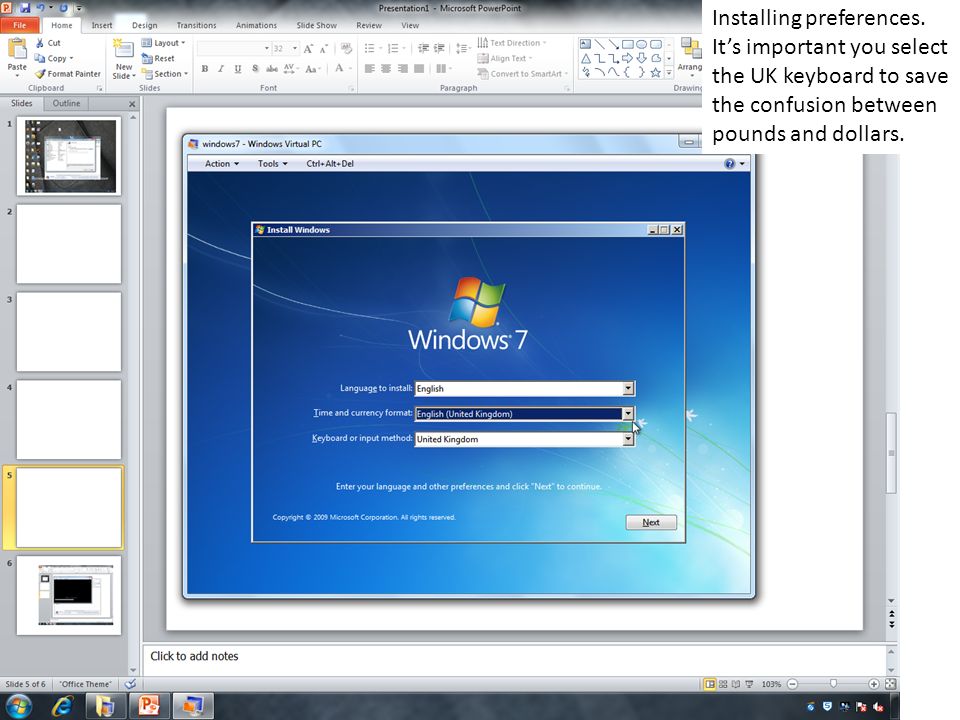Select slide 1 thumbnail
Screen dimensions: 960x720
69,156
